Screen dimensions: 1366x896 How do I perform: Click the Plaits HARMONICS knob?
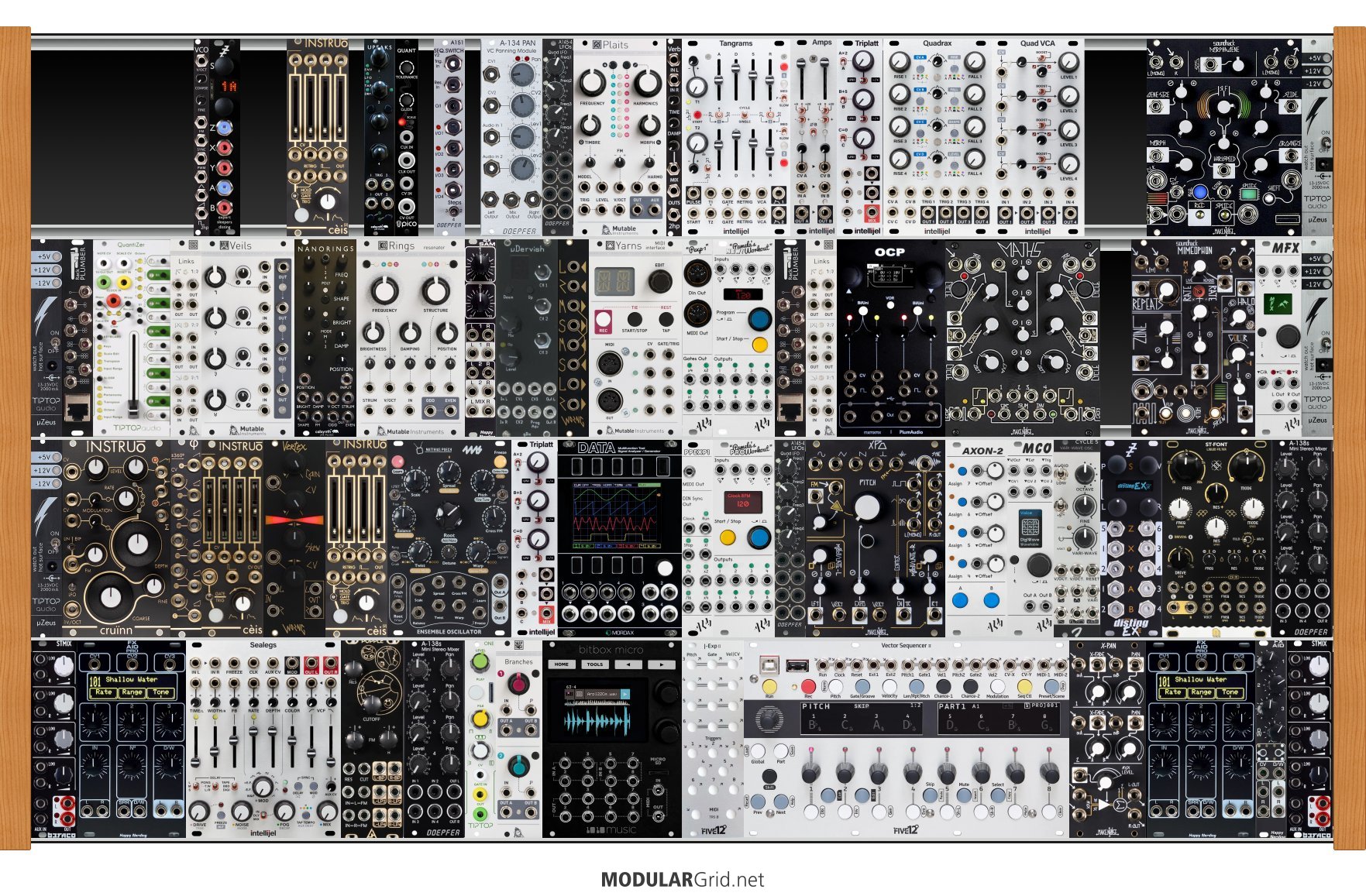(647, 82)
